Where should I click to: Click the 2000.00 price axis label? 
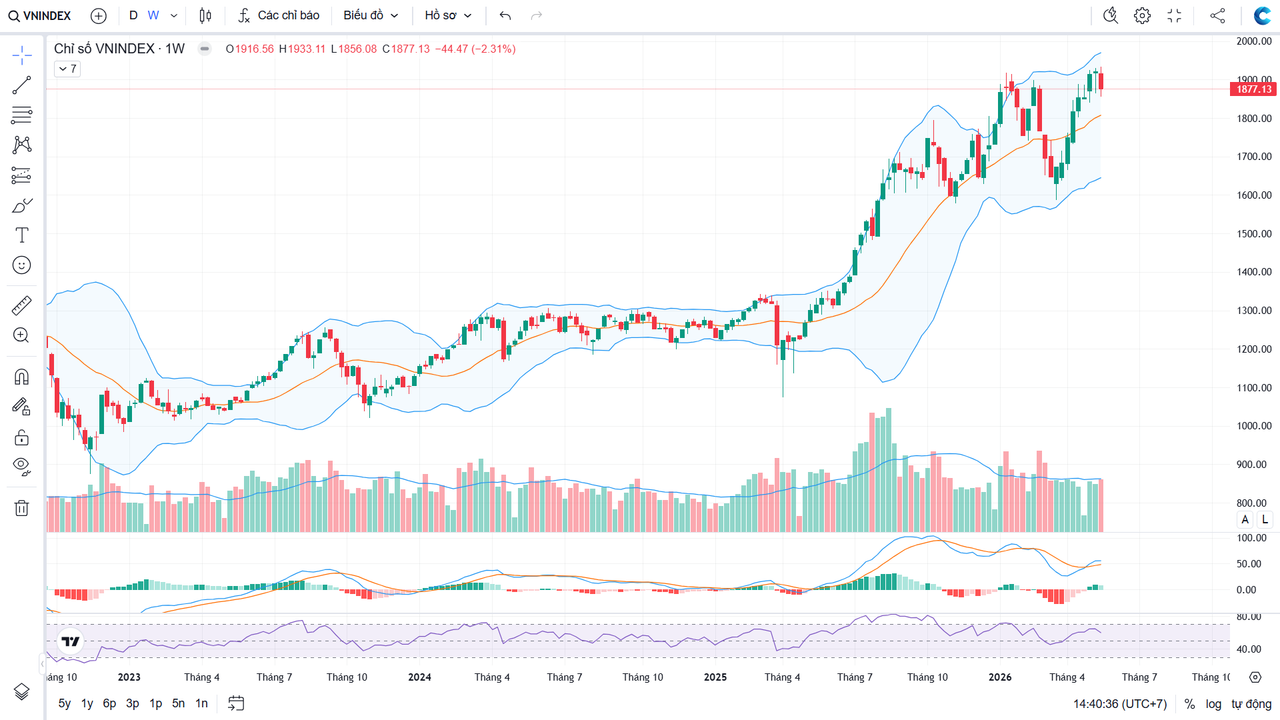pos(1253,41)
